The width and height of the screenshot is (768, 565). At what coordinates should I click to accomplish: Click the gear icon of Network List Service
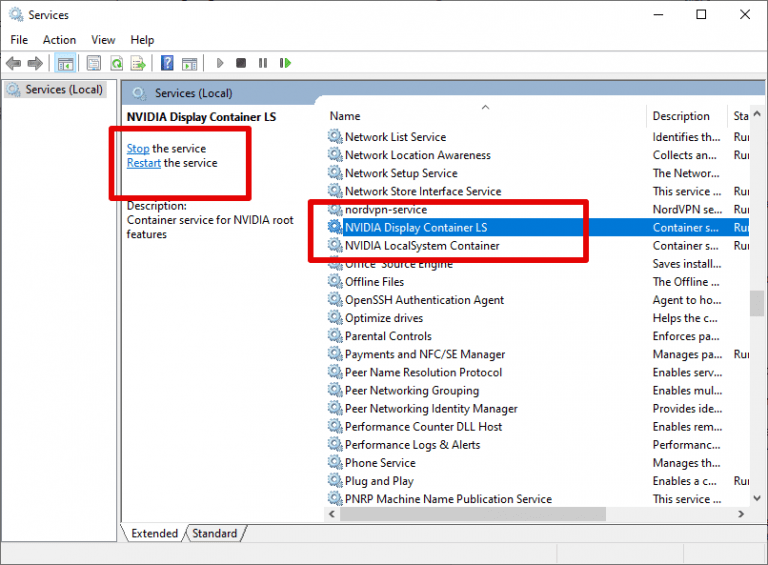[x=335, y=137]
